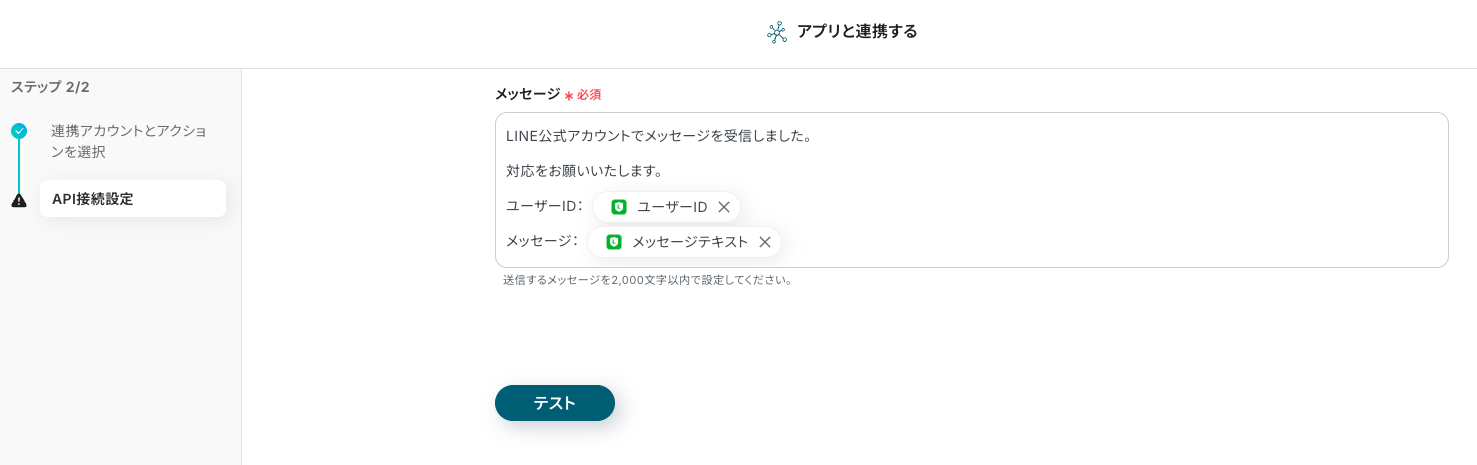The height and width of the screenshot is (465, 1477).
Task: Click empty space inside message text area
Action: pyautogui.click(x=1100, y=220)
